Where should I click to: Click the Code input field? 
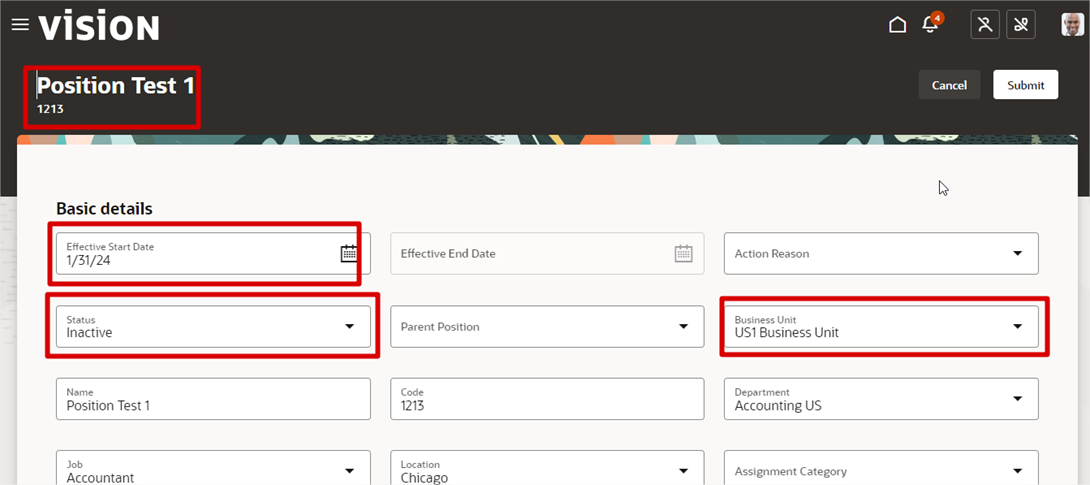548,399
